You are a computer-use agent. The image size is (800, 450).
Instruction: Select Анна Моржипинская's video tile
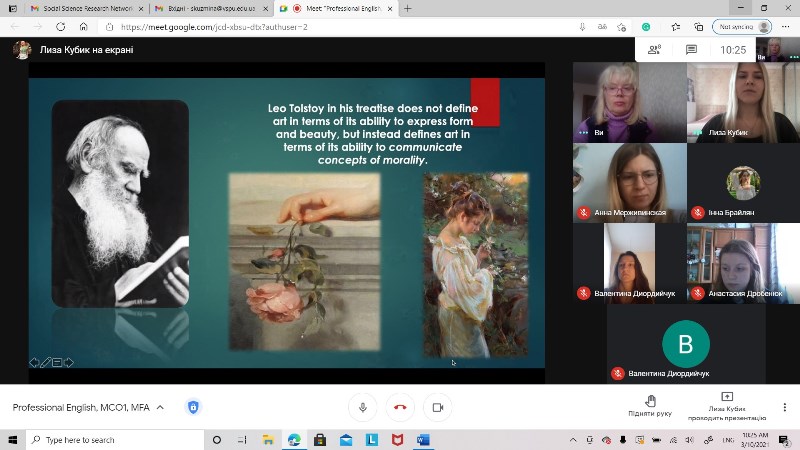630,183
